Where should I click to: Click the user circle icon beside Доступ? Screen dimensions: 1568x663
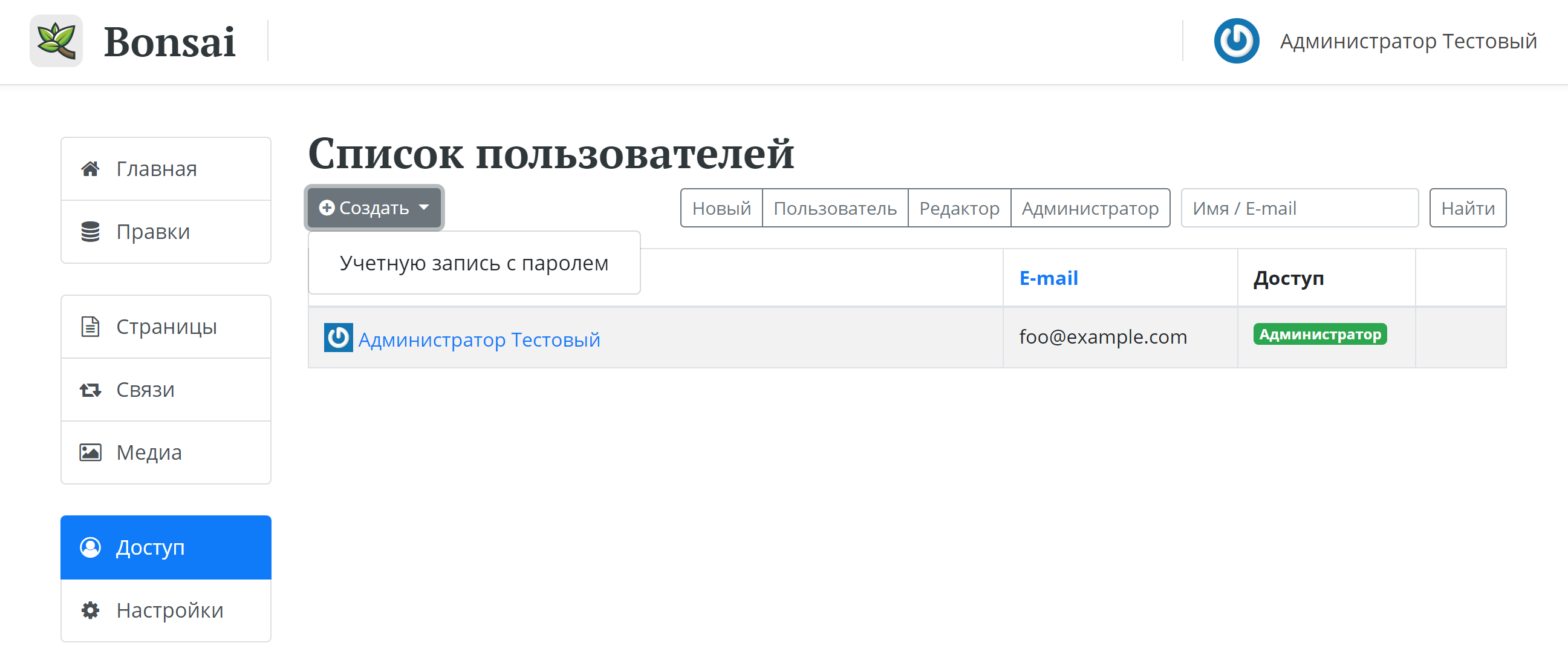pyautogui.click(x=90, y=547)
